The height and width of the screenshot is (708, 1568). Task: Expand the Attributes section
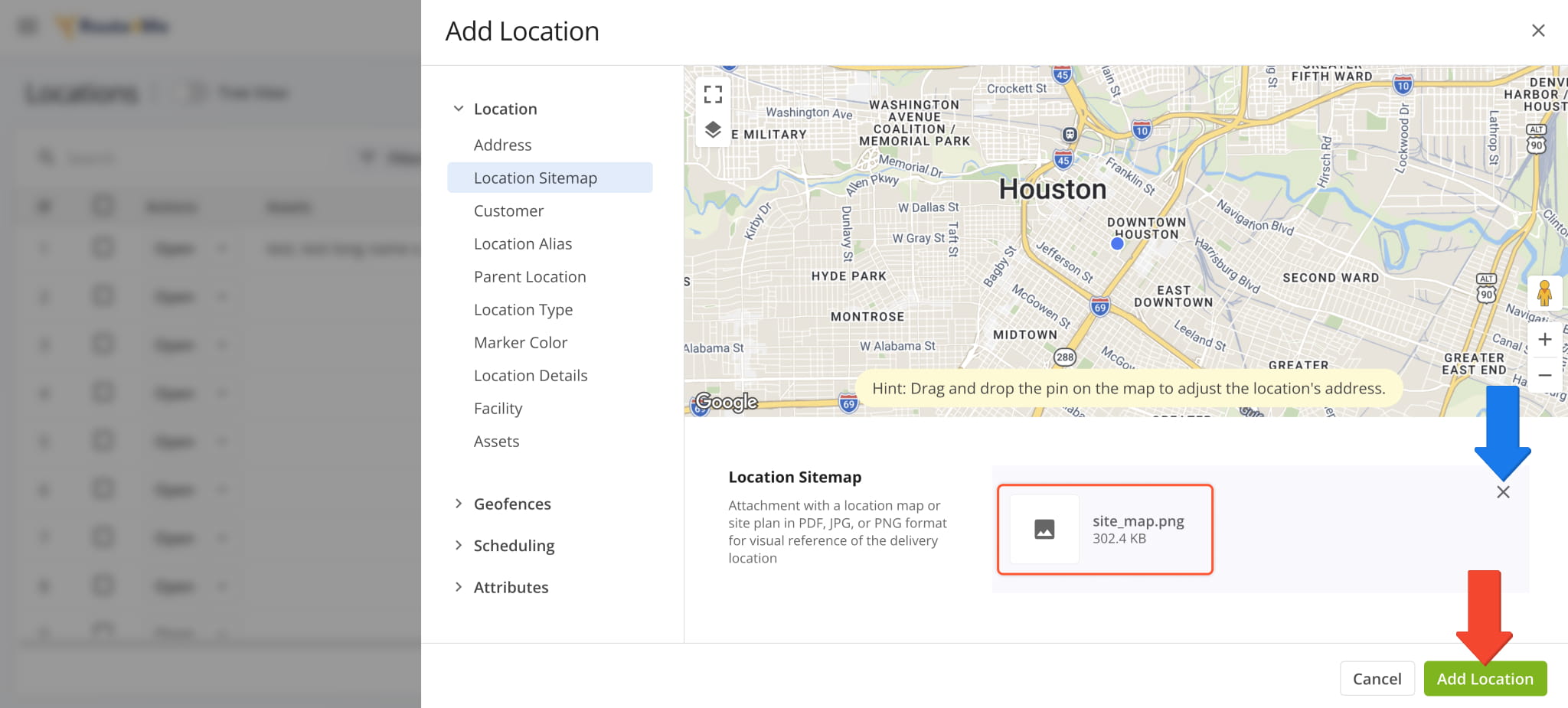tap(459, 587)
